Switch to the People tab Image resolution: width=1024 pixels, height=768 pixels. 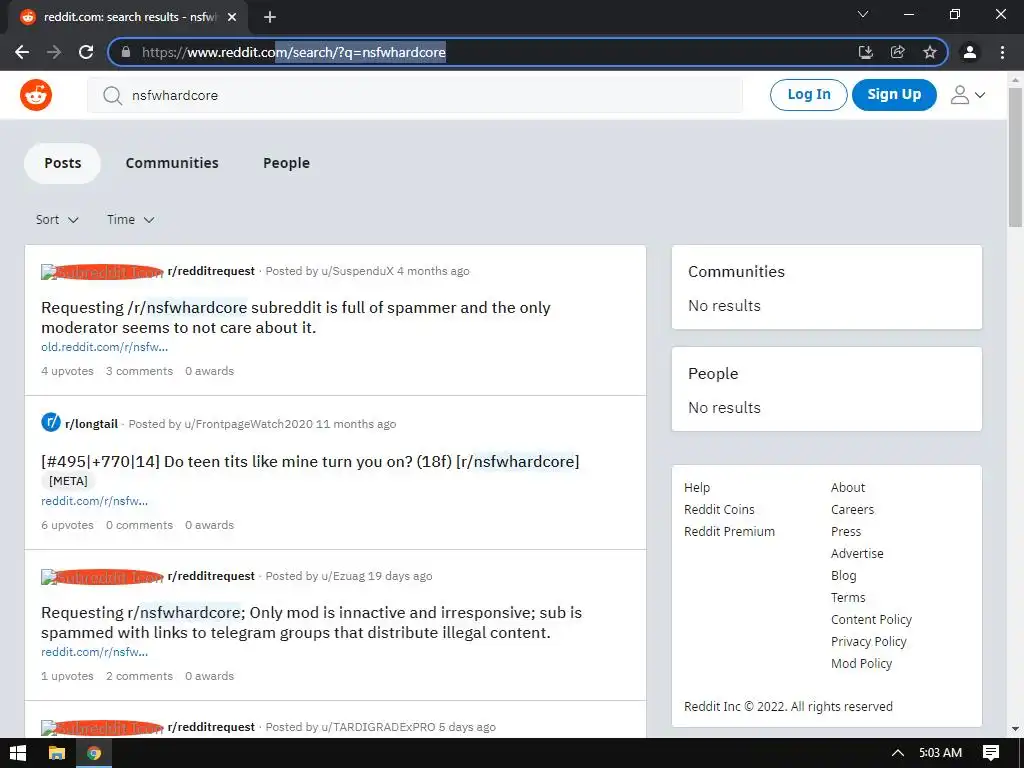point(286,163)
